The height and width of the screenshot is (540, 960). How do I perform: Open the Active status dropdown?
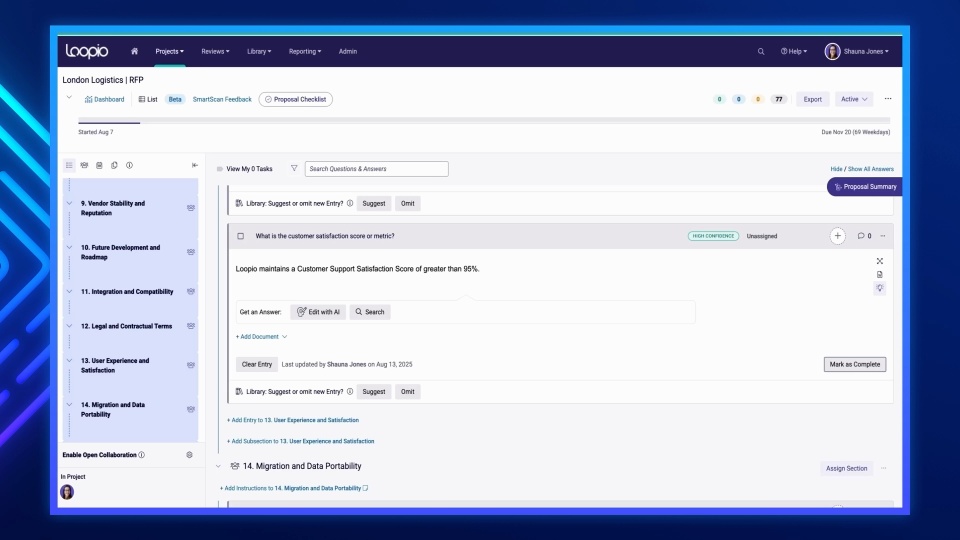tap(854, 99)
